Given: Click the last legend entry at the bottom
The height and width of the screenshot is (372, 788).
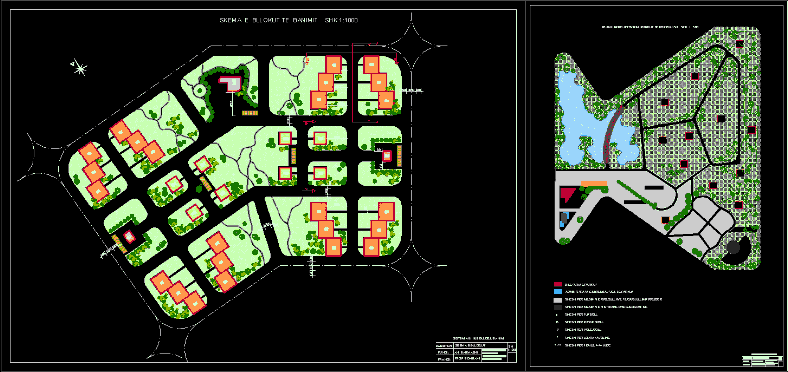Looking at the screenshot, I should click(x=583, y=346).
